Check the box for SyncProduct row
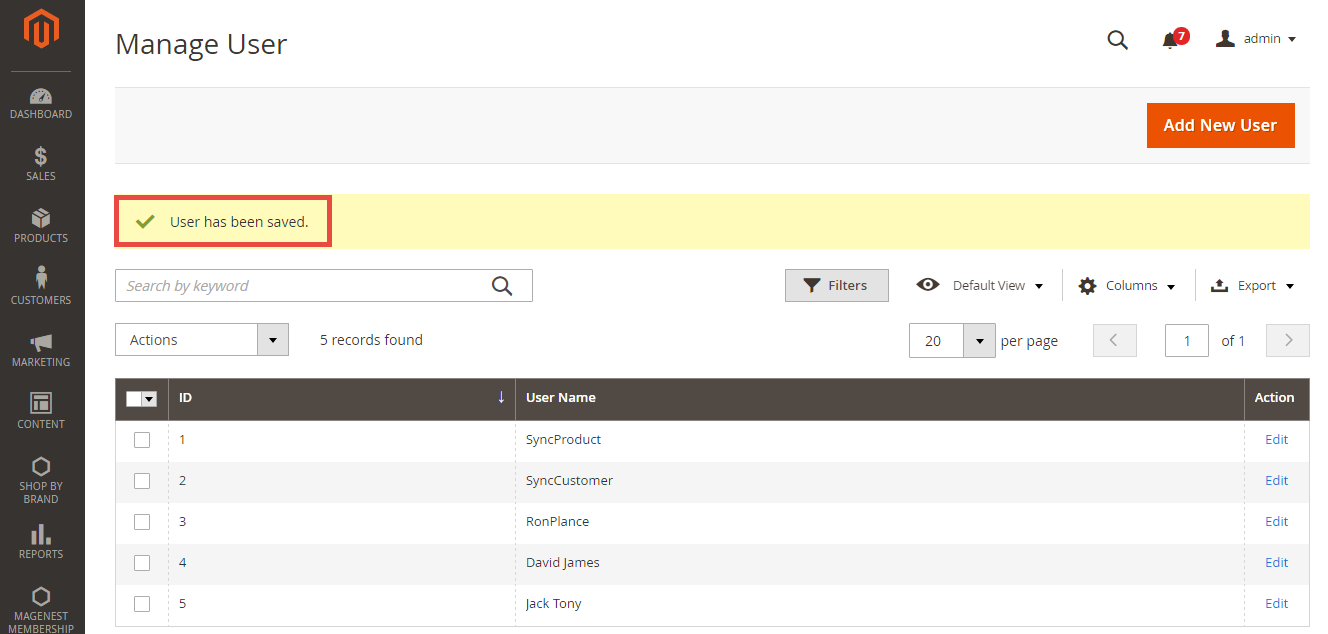Image resolution: width=1328 pixels, height=634 pixels. click(x=142, y=440)
